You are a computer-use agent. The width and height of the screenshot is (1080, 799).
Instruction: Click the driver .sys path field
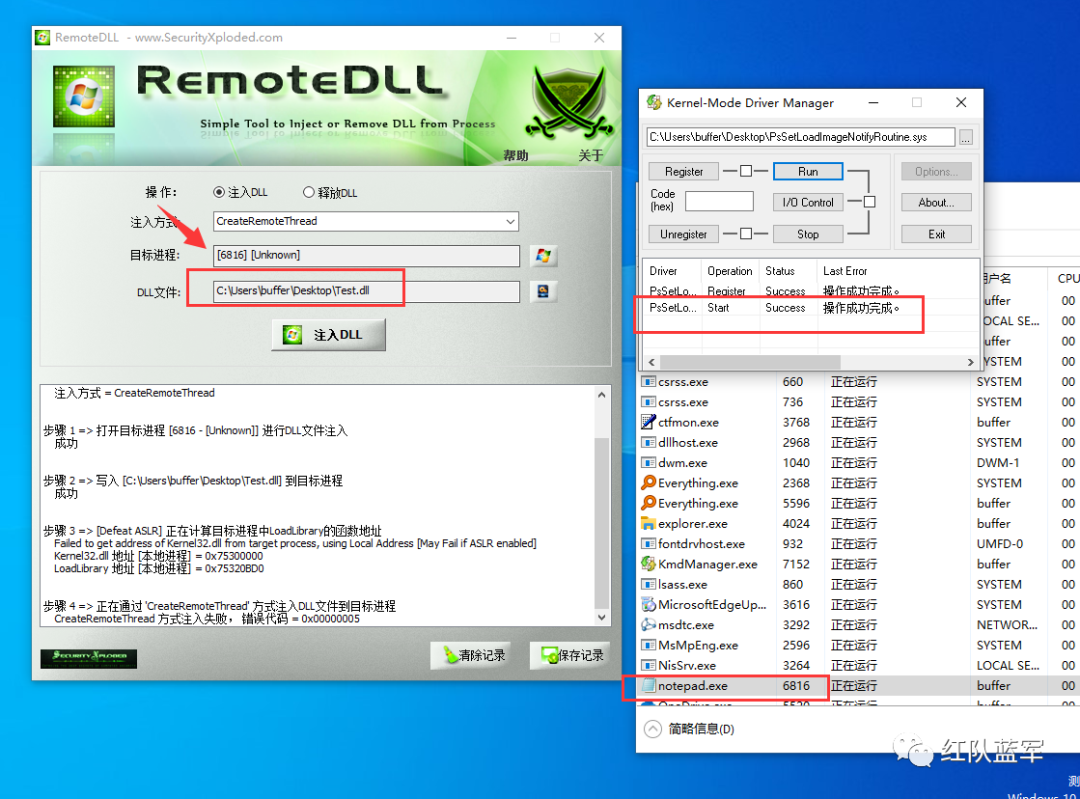[x=800, y=137]
